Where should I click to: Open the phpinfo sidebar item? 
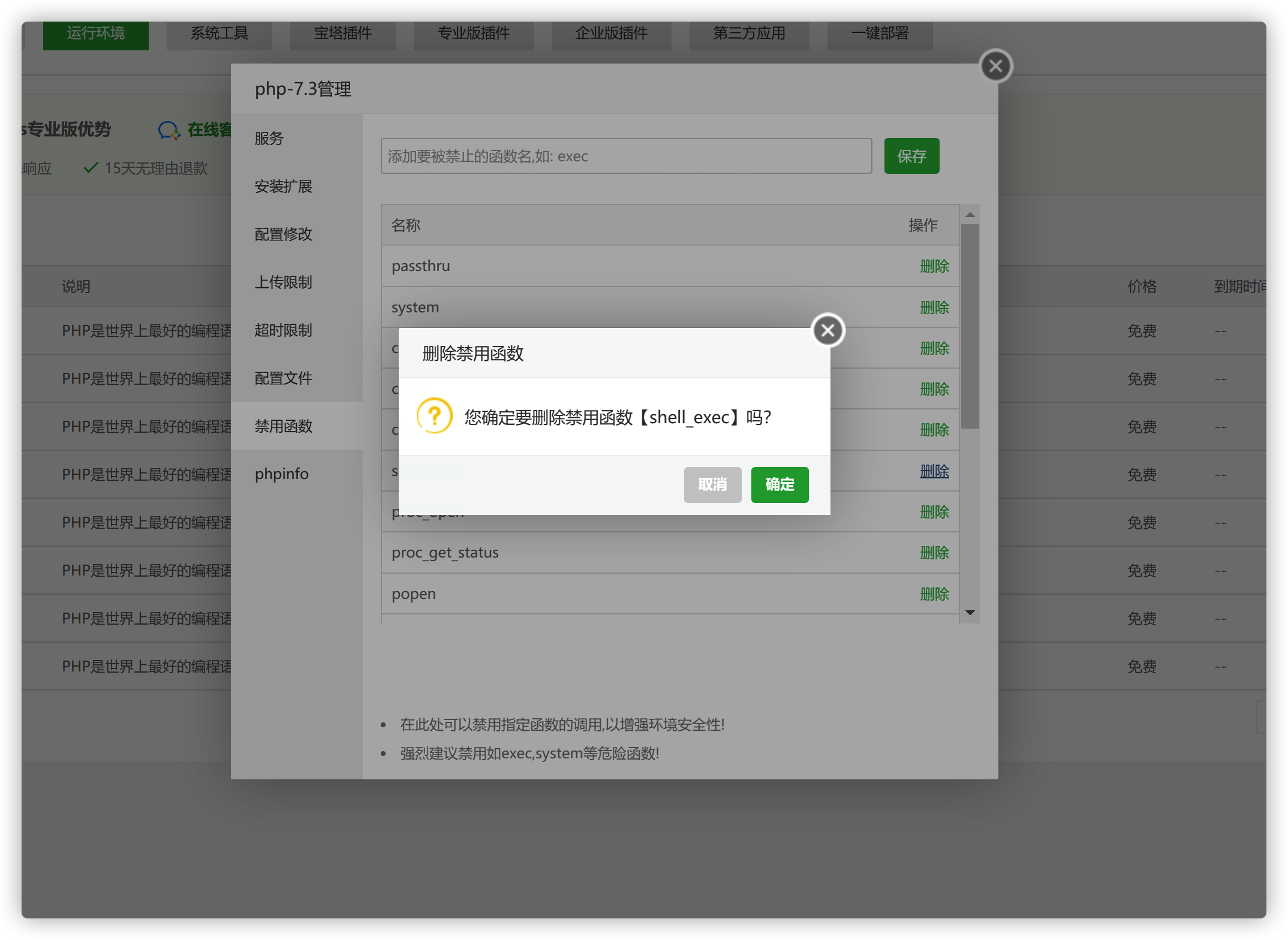coord(282,474)
